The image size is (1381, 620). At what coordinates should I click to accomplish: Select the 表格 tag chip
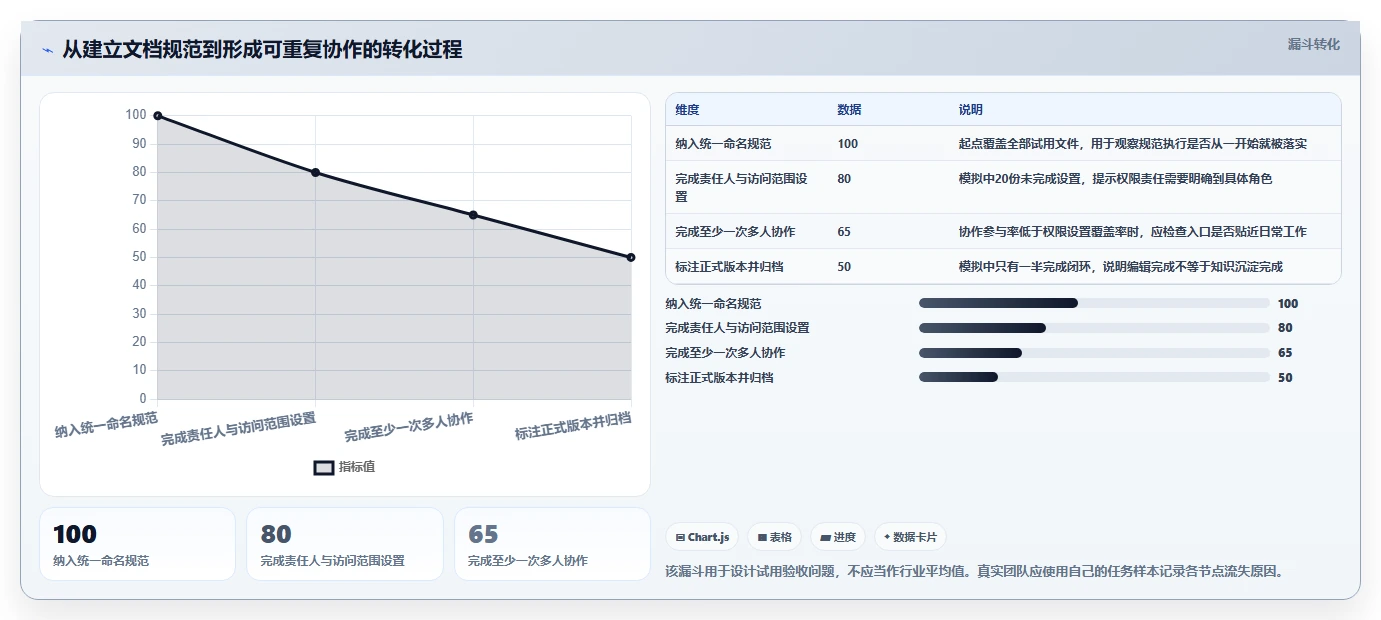pyautogui.click(x=775, y=537)
